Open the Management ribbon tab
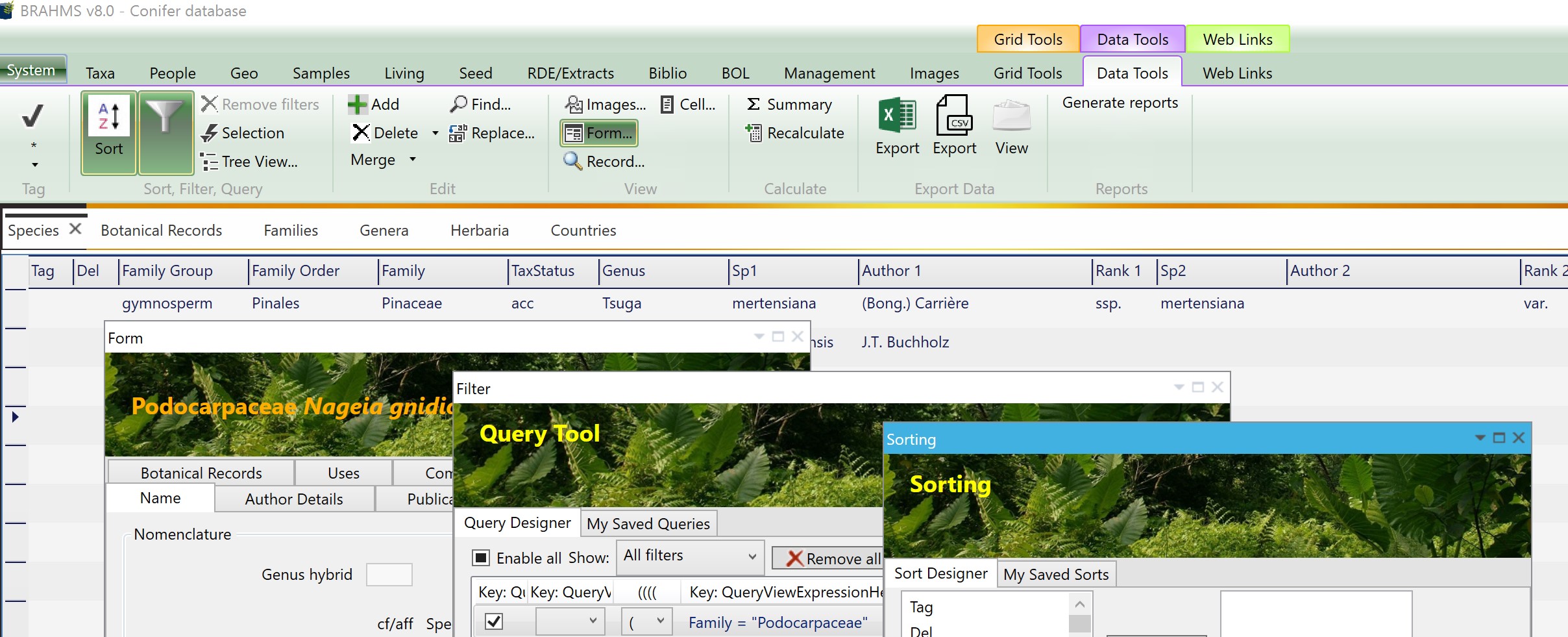The width and height of the screenshot is (1568, 637). coord(829,73)
